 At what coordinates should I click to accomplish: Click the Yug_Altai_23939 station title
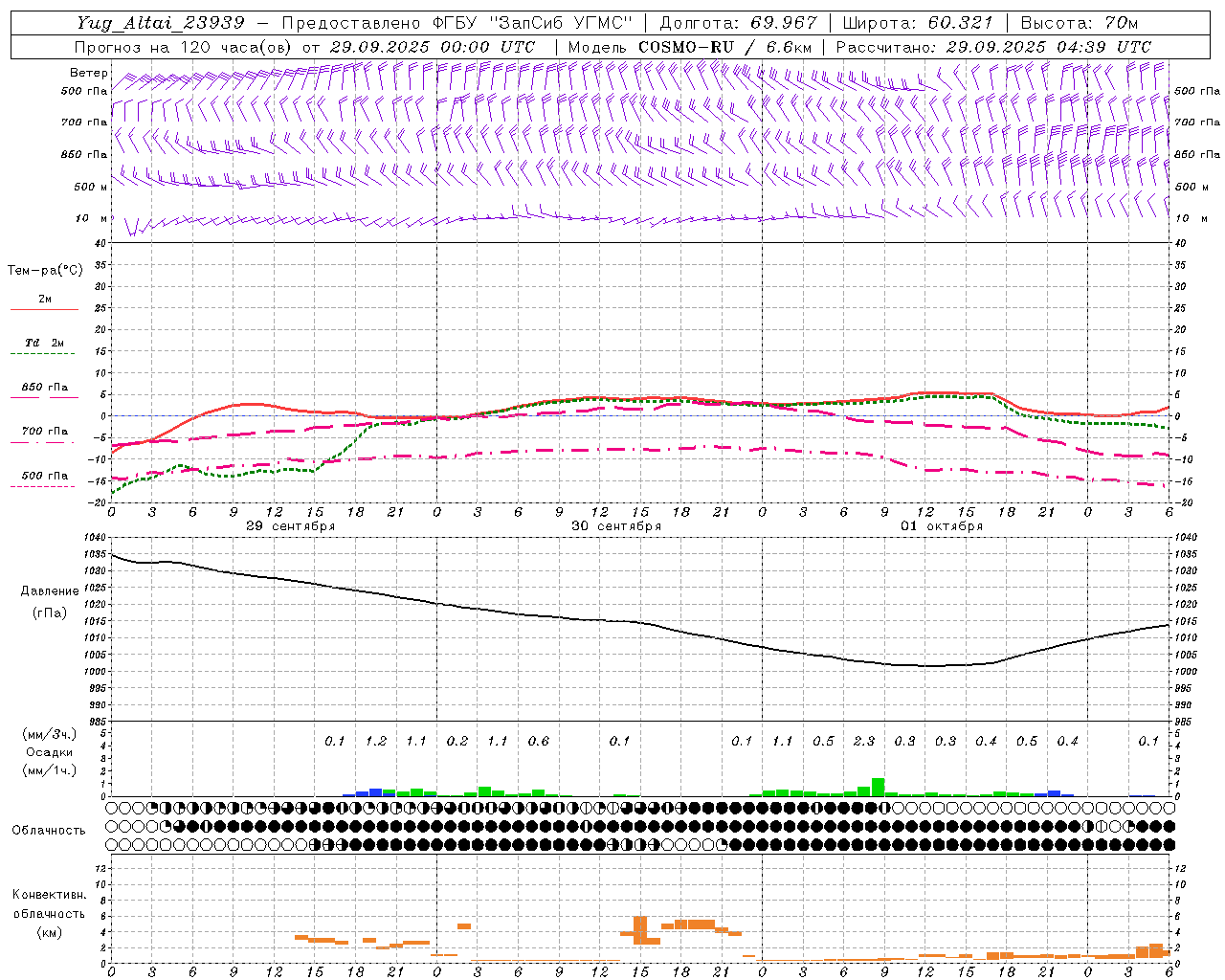[161, 23]
